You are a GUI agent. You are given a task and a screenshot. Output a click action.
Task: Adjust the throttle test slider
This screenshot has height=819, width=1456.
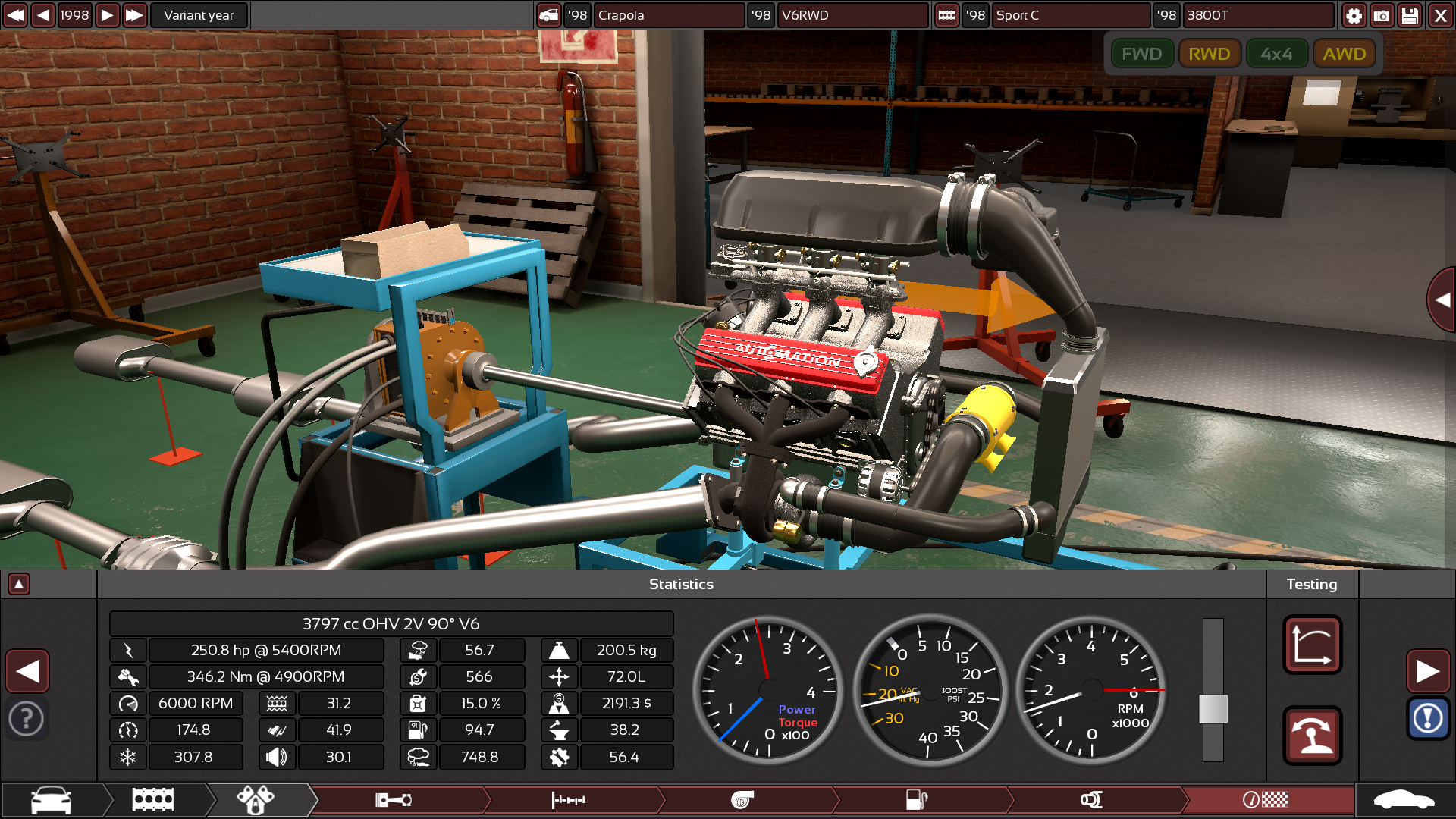1213,709
